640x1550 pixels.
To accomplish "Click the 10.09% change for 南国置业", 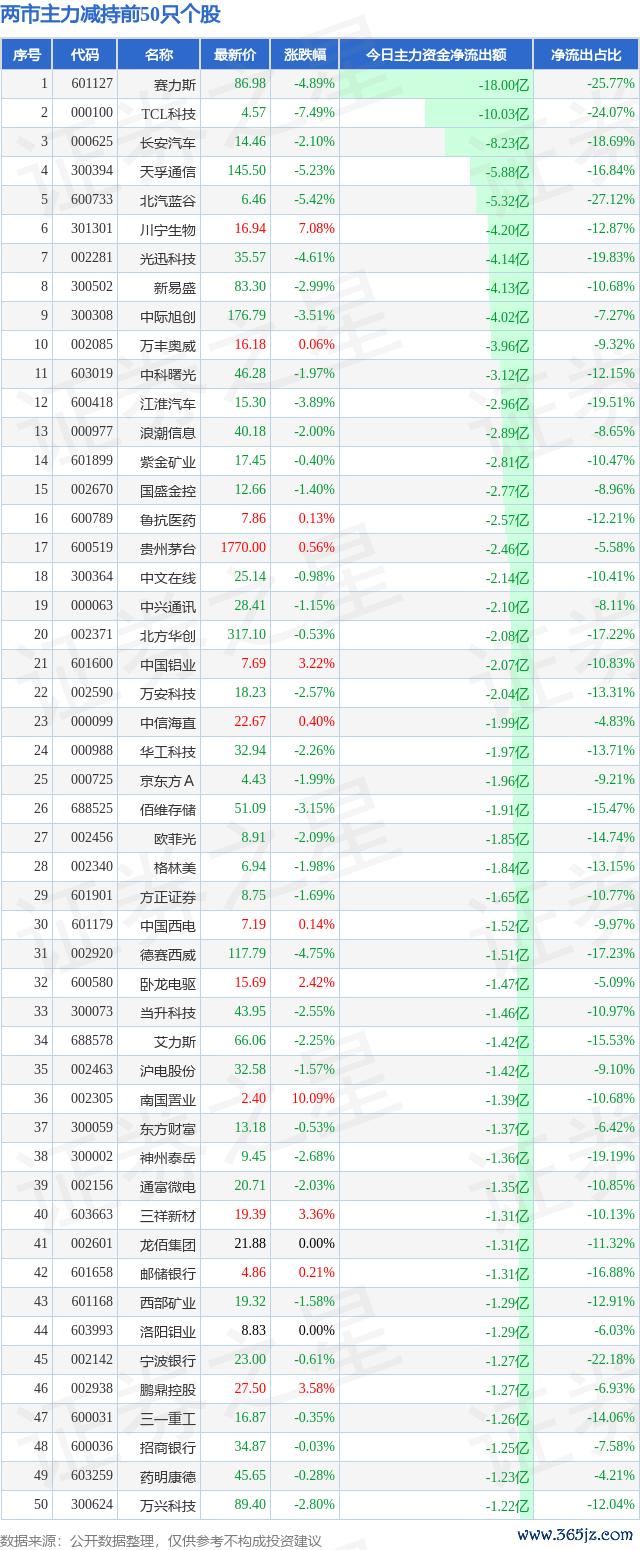I will [x=313, y=1099].
